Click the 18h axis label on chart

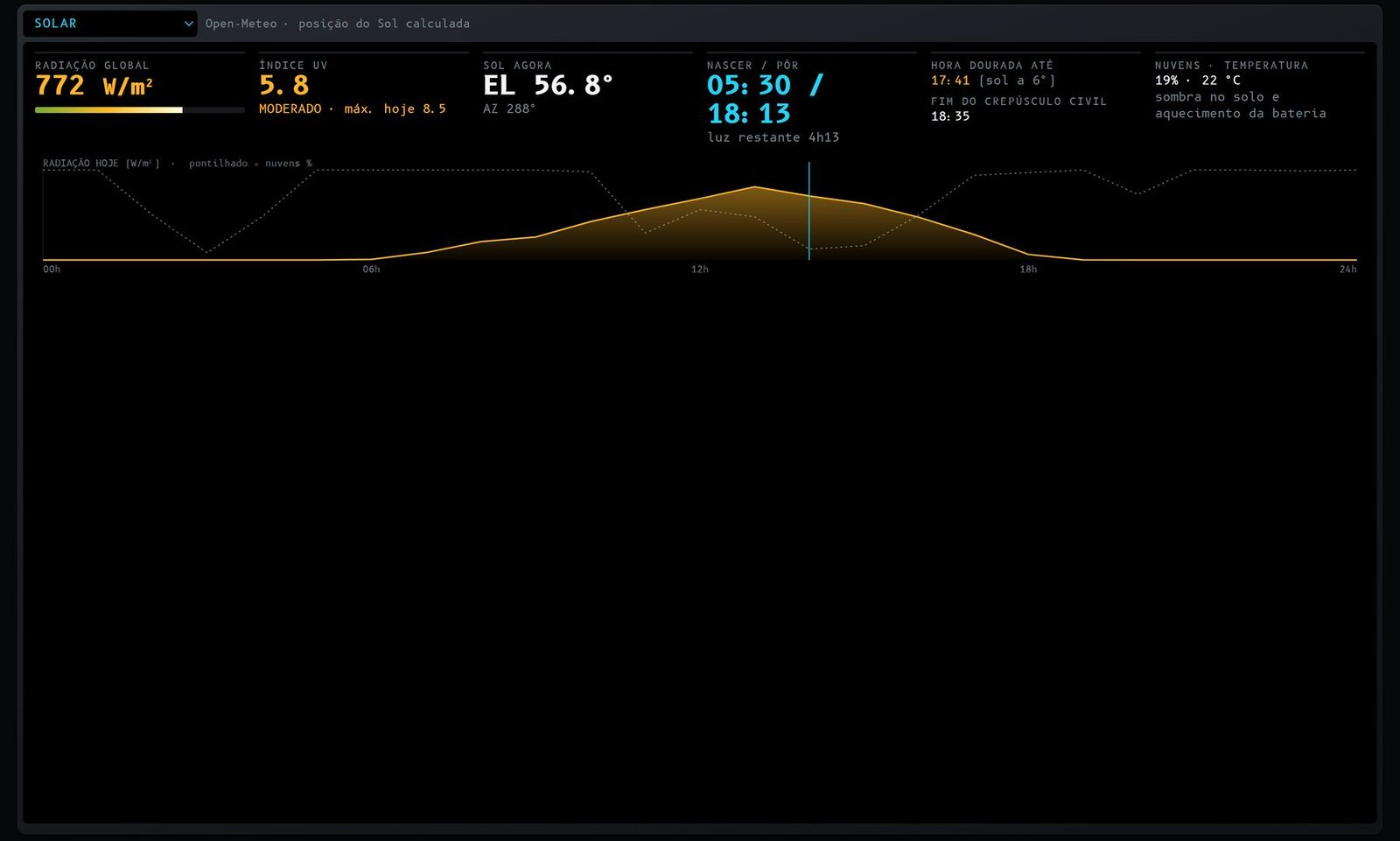tap(1028, 270)
